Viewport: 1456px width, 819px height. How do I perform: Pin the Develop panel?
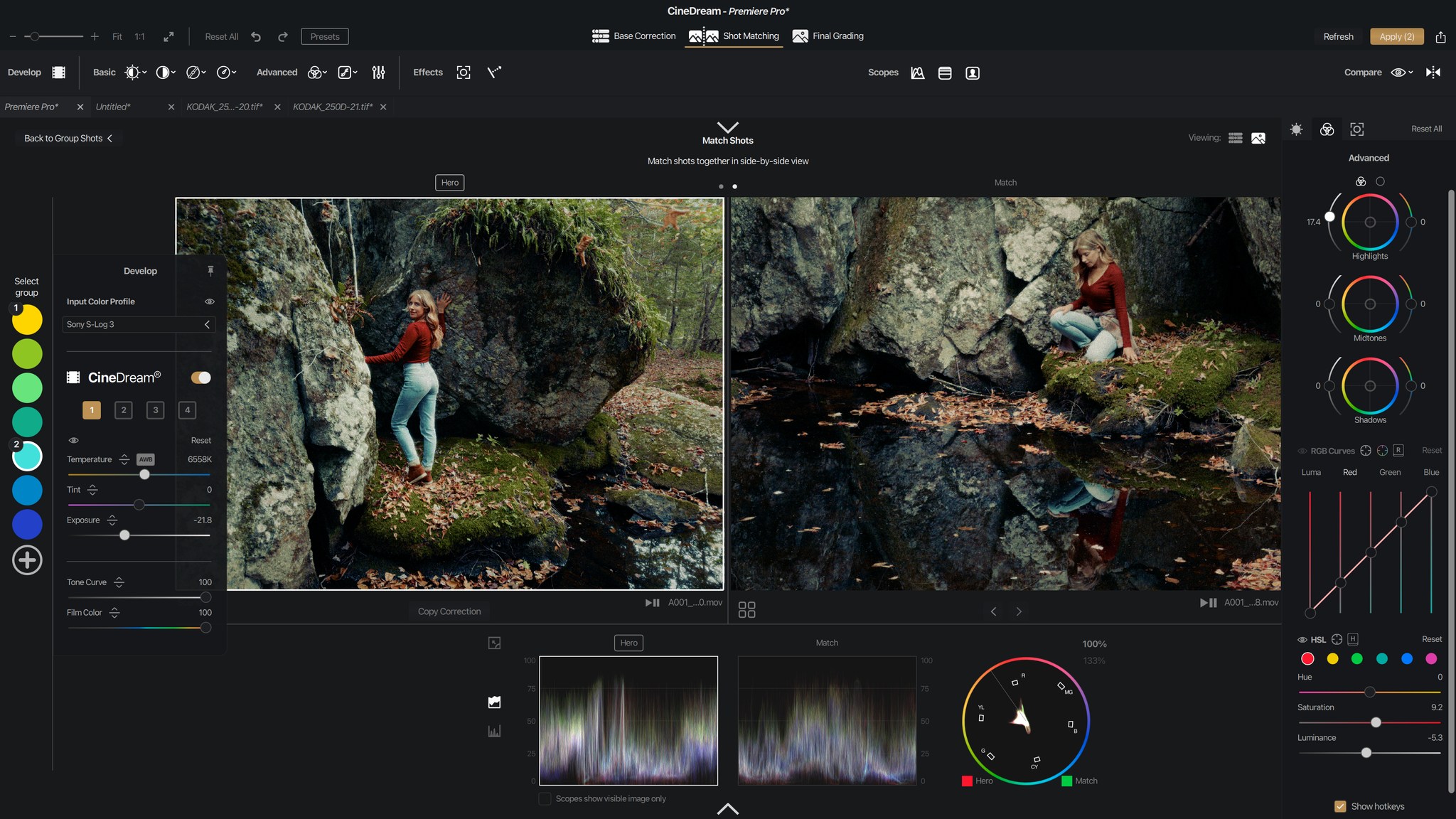(x=210, y=271)
